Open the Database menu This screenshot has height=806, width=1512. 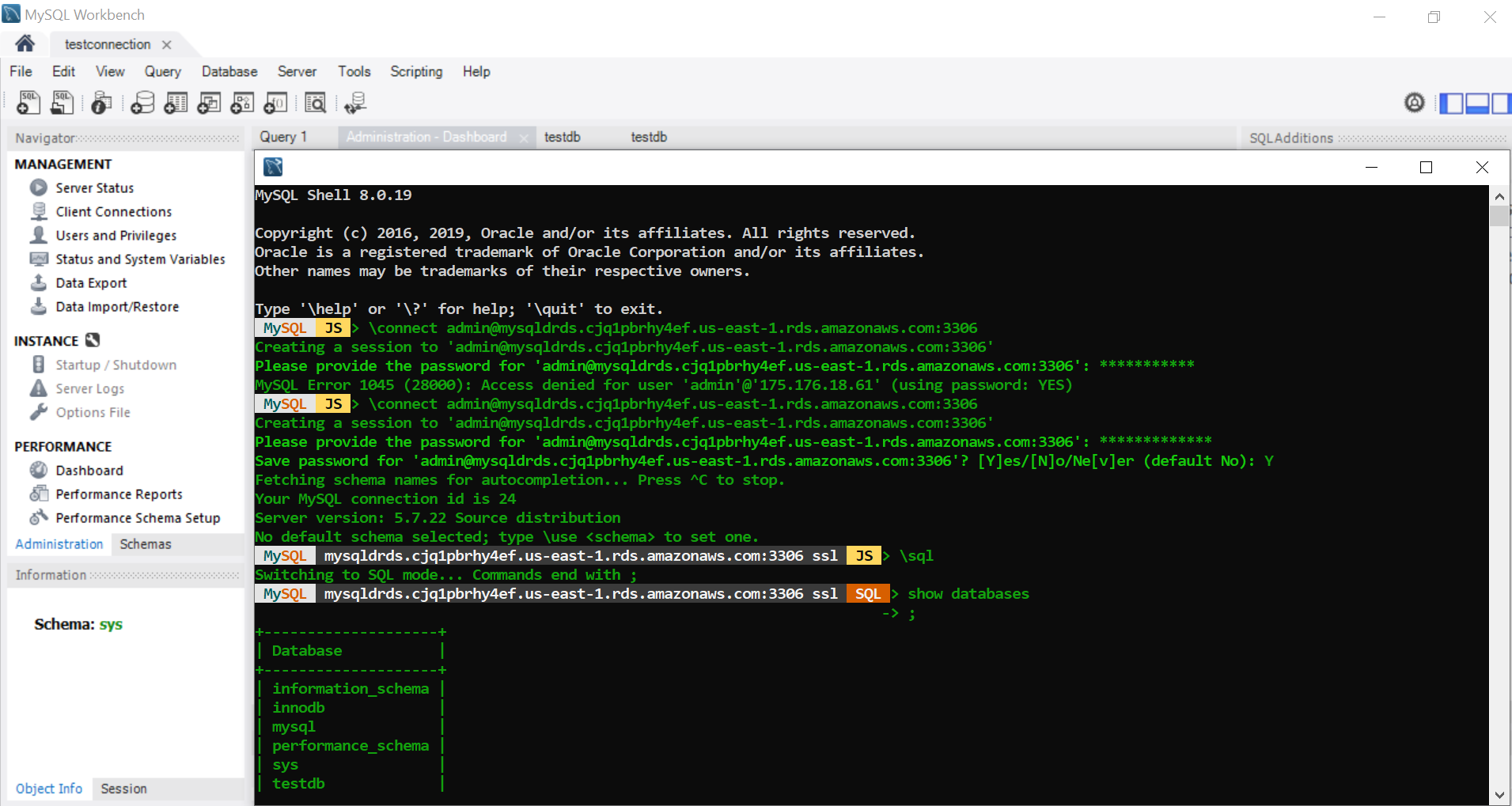click(229, 72)
